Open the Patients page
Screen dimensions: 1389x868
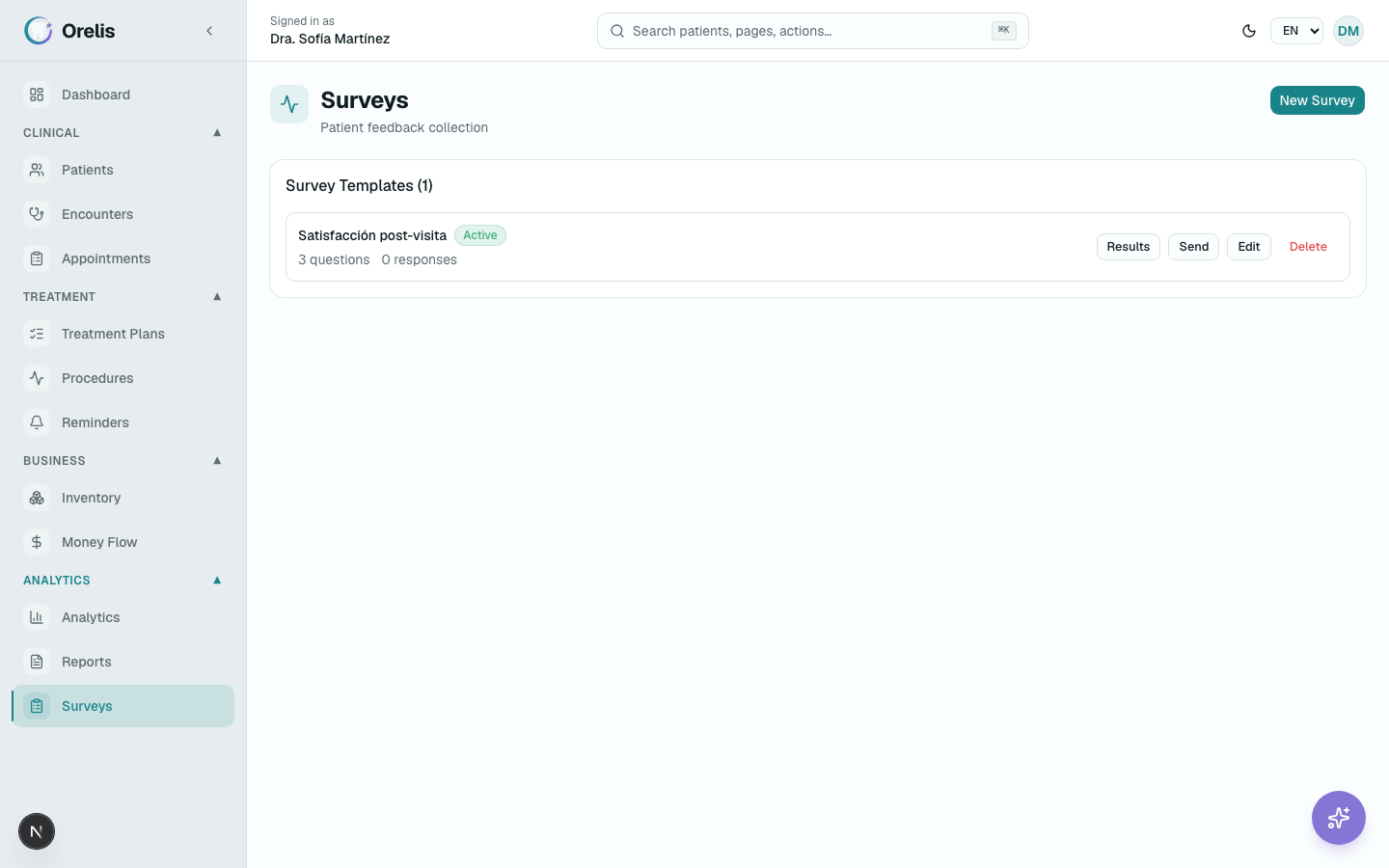point(123,170)
